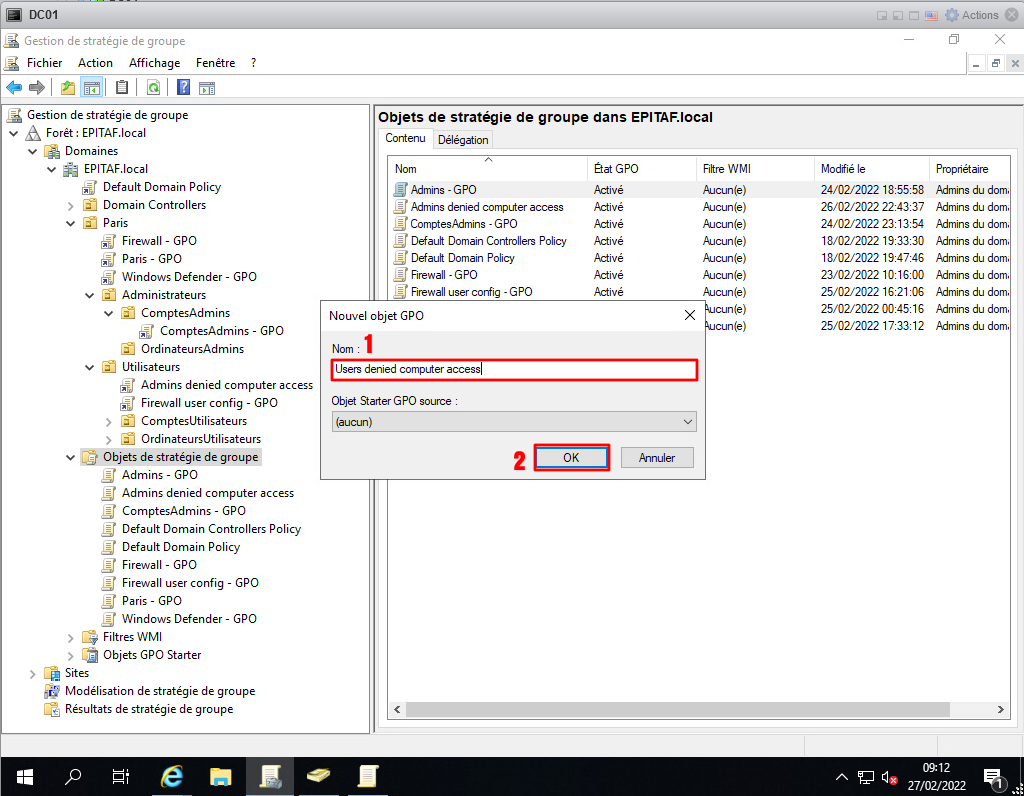The height and width of the screenshot is (796, 1024).
Task: Open the Affichage menu
Action: tap(154, 63)
